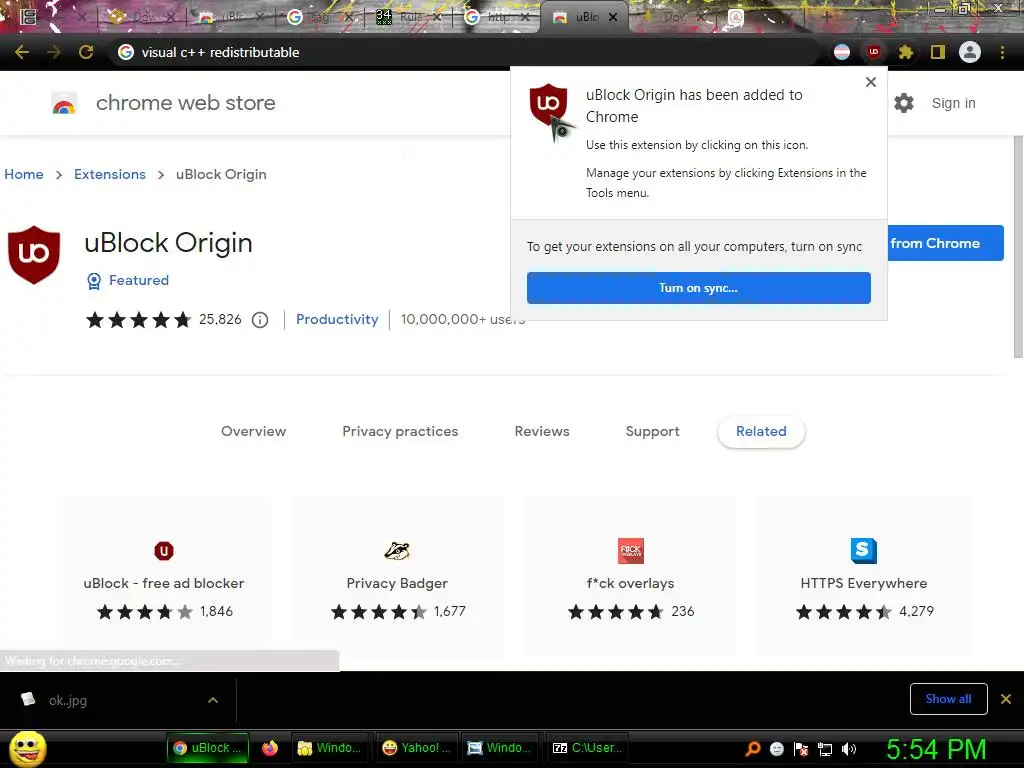Switch to the Overview tab
The width and height of the screenshot is (1024, 768).
tap(253, 431)
